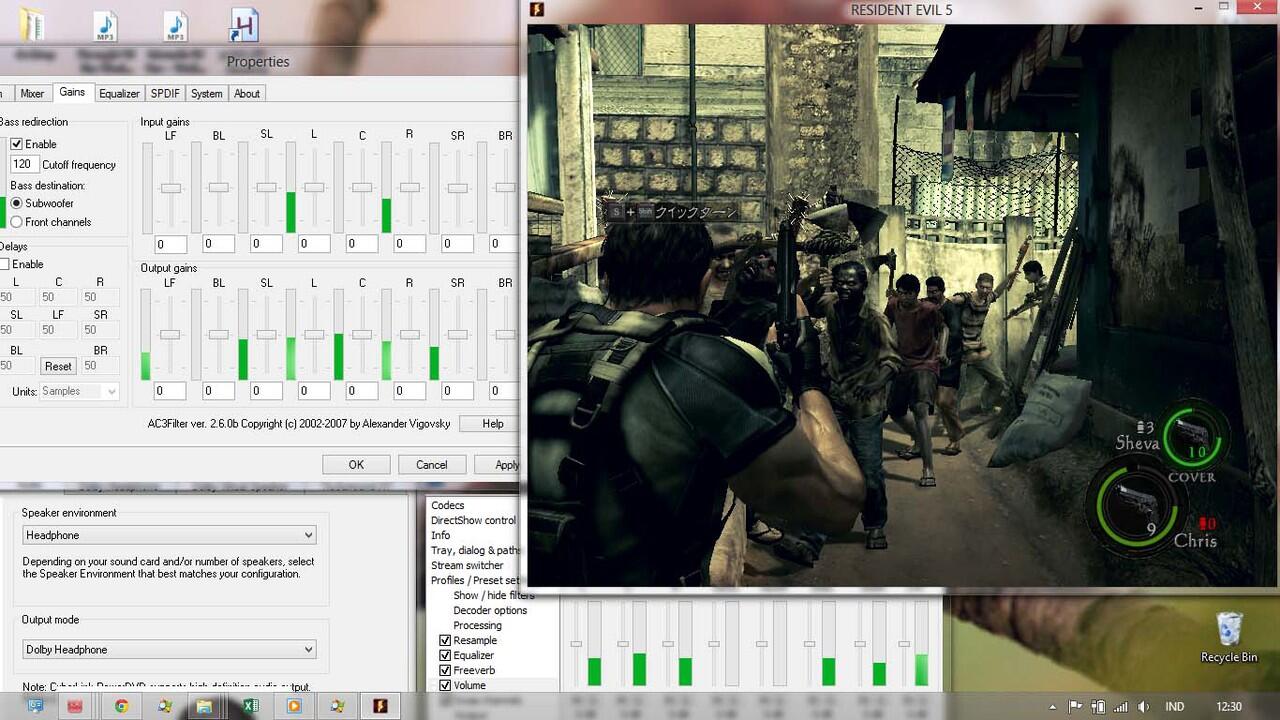Open the orange media player taskbar icon

point(294,706)
